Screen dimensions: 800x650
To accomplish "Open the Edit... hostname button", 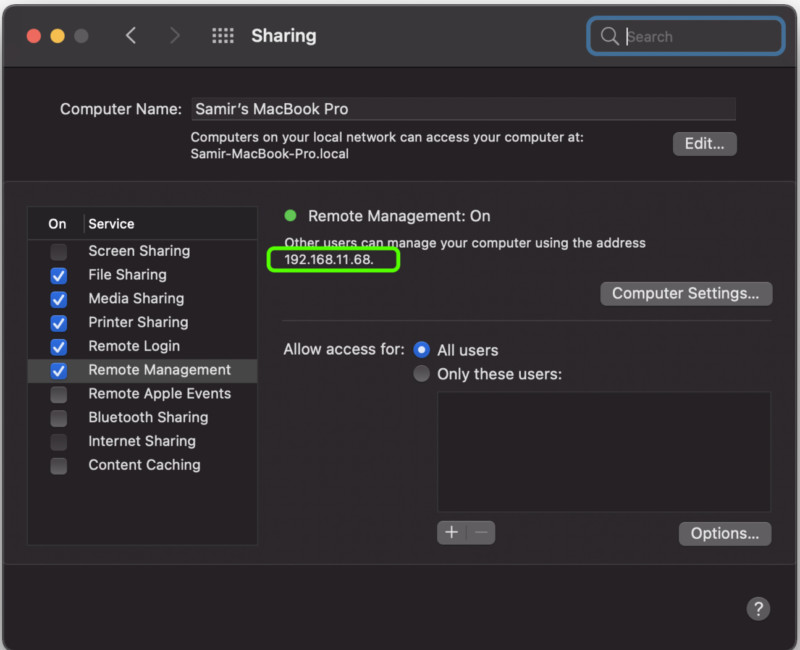I will [704, 144].
